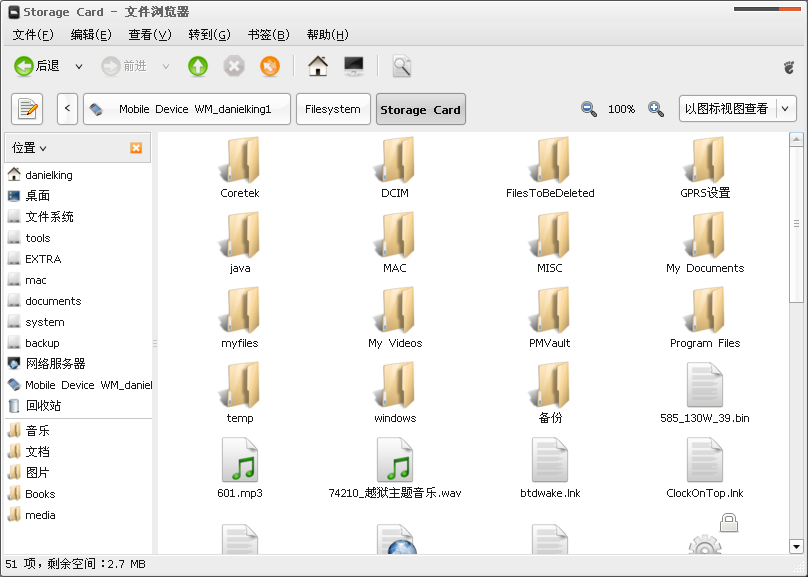Select the tools drive in sidebar
Image resolution: width=808 pixels, height=577 pixels.
(x=78, y=238)
